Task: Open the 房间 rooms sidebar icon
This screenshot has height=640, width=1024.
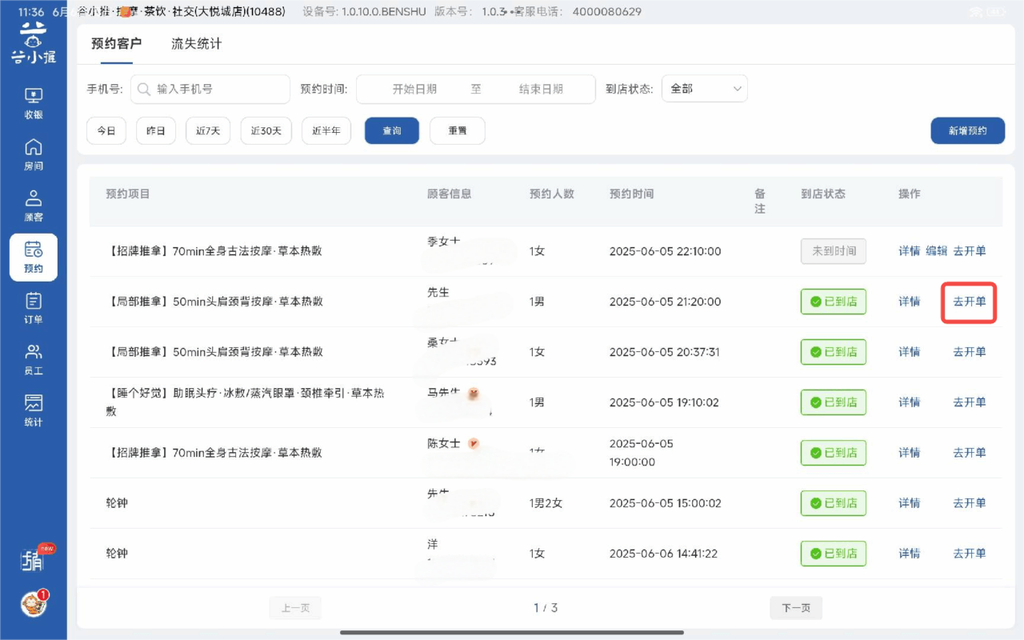Action: coord(33,155)
